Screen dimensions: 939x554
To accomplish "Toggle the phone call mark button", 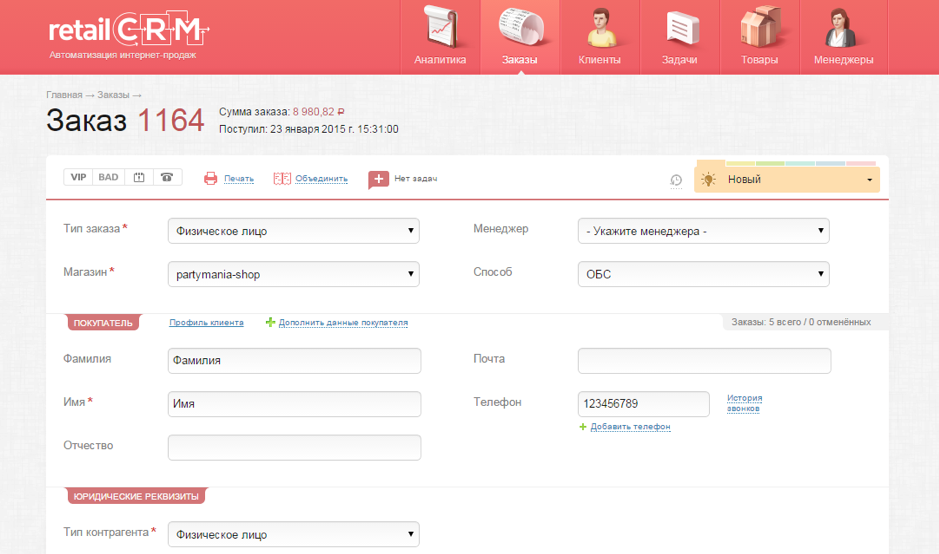I will (167, 177).
